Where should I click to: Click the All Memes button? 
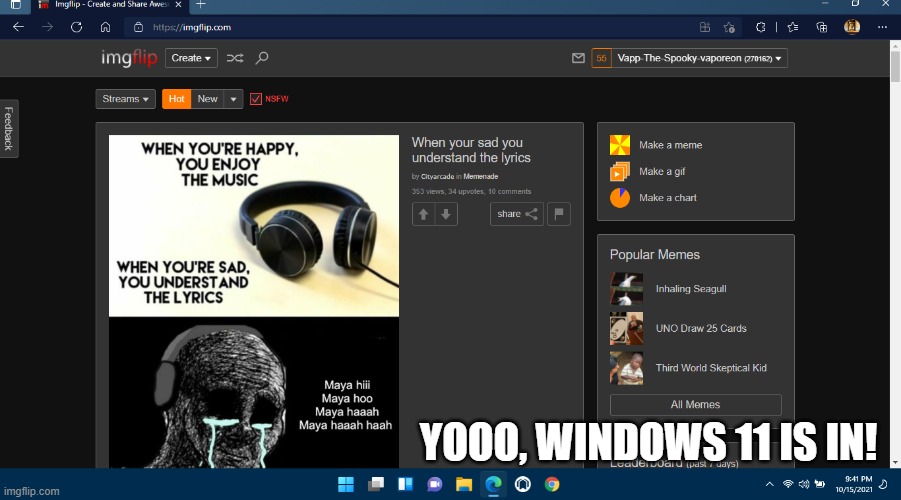(695, 405)
